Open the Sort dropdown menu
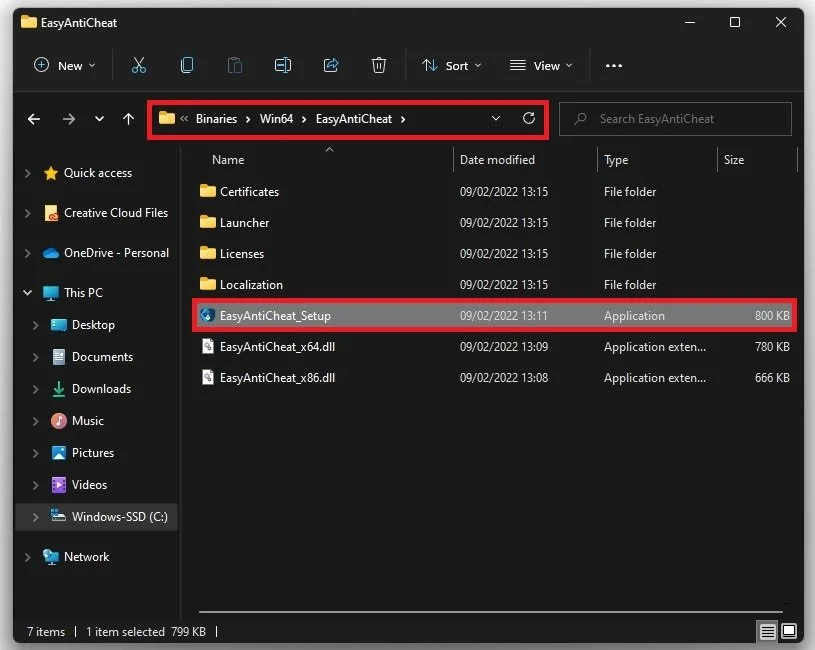 point(452,65)
